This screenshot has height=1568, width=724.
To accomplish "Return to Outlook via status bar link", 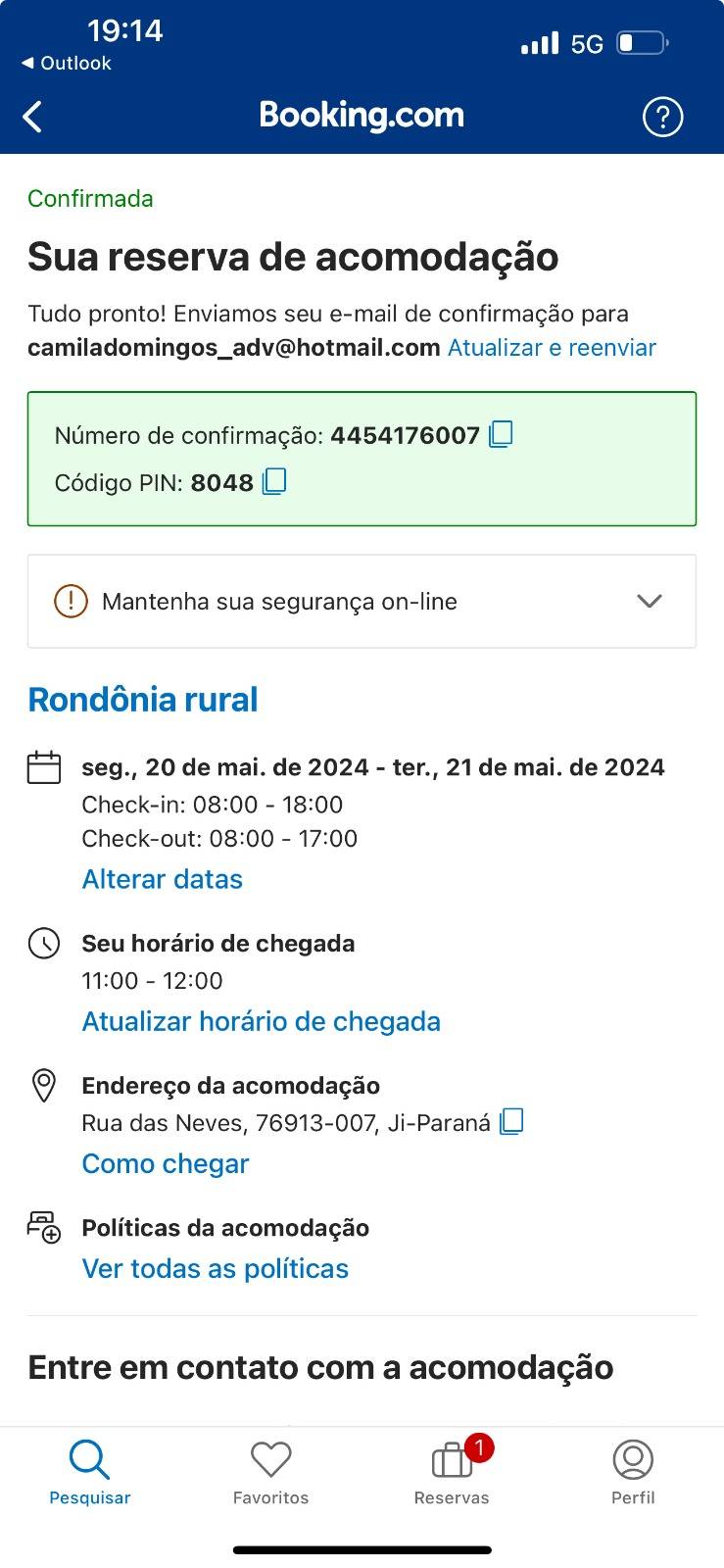I will click(66, 63).
